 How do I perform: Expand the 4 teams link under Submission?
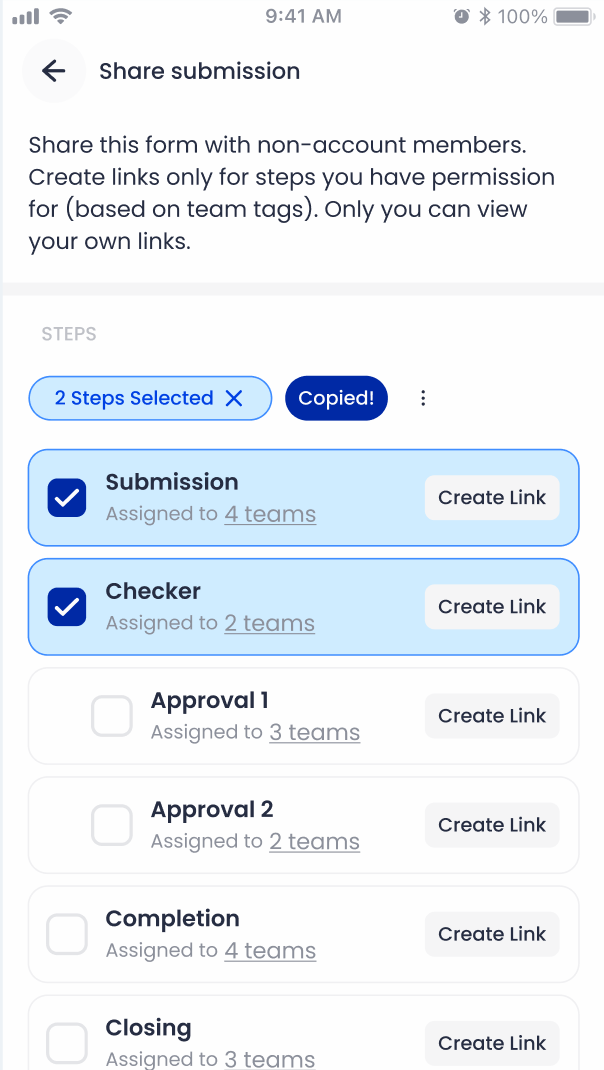coord(270,514)
